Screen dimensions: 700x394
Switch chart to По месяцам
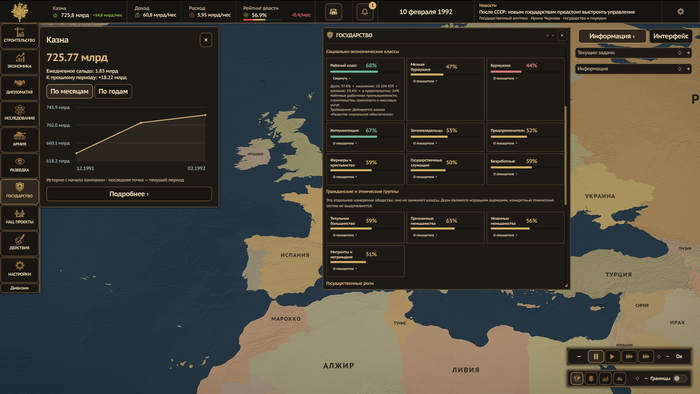(x=69, y=91)
